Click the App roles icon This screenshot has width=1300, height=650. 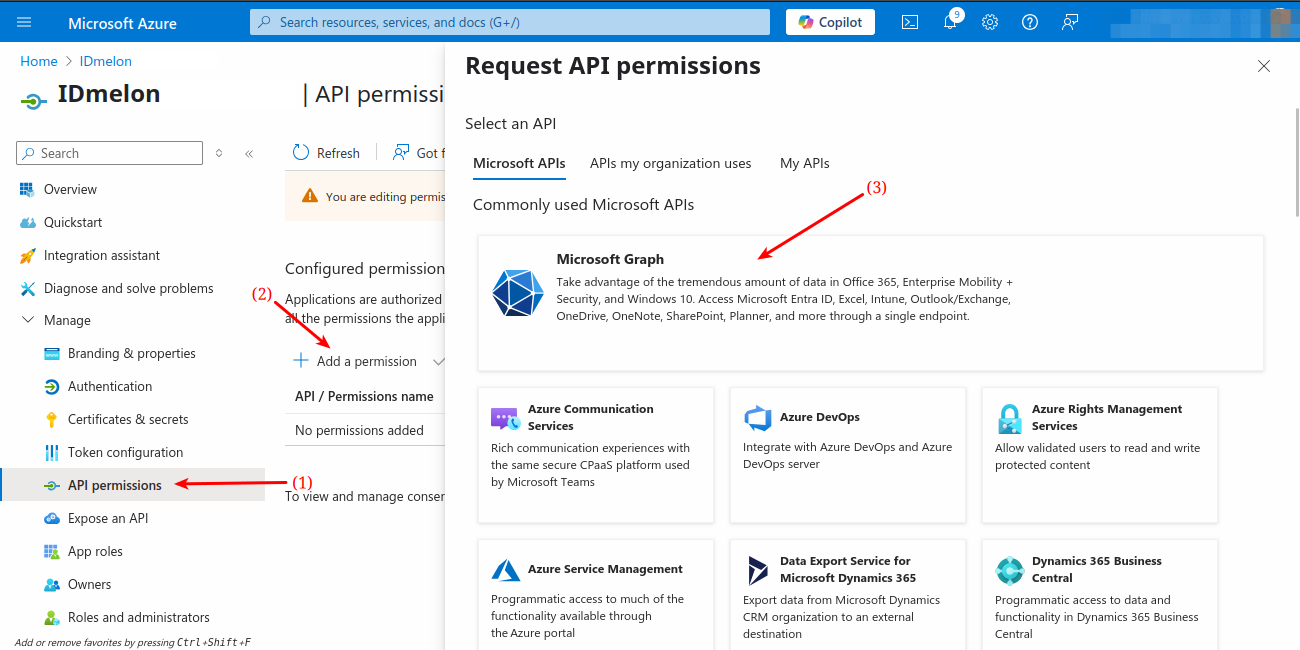coord(51,551)
